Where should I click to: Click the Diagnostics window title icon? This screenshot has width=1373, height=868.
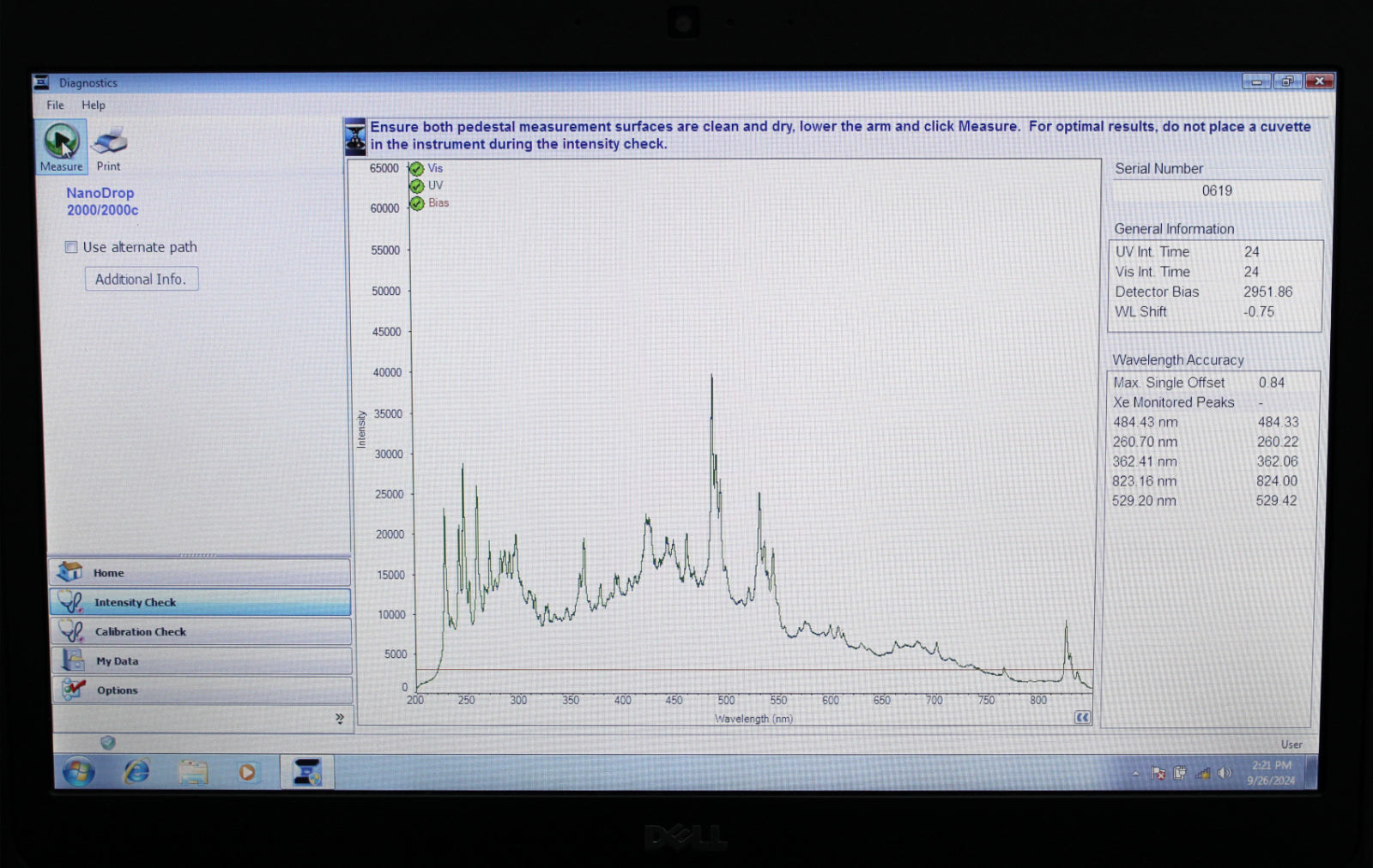click(41, 82)
